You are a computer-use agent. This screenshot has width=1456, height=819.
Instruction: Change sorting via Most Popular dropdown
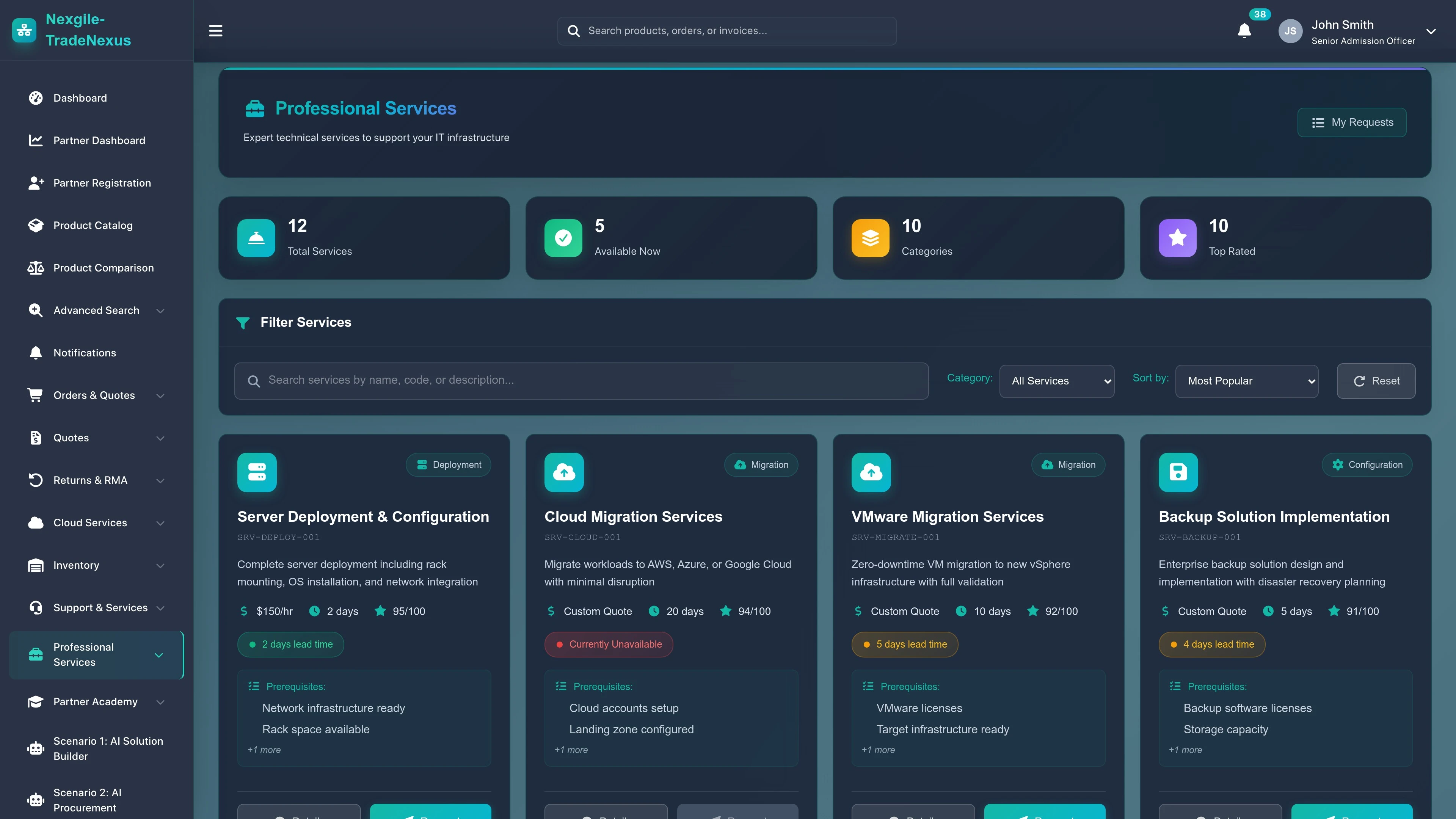pos(1247,380)
